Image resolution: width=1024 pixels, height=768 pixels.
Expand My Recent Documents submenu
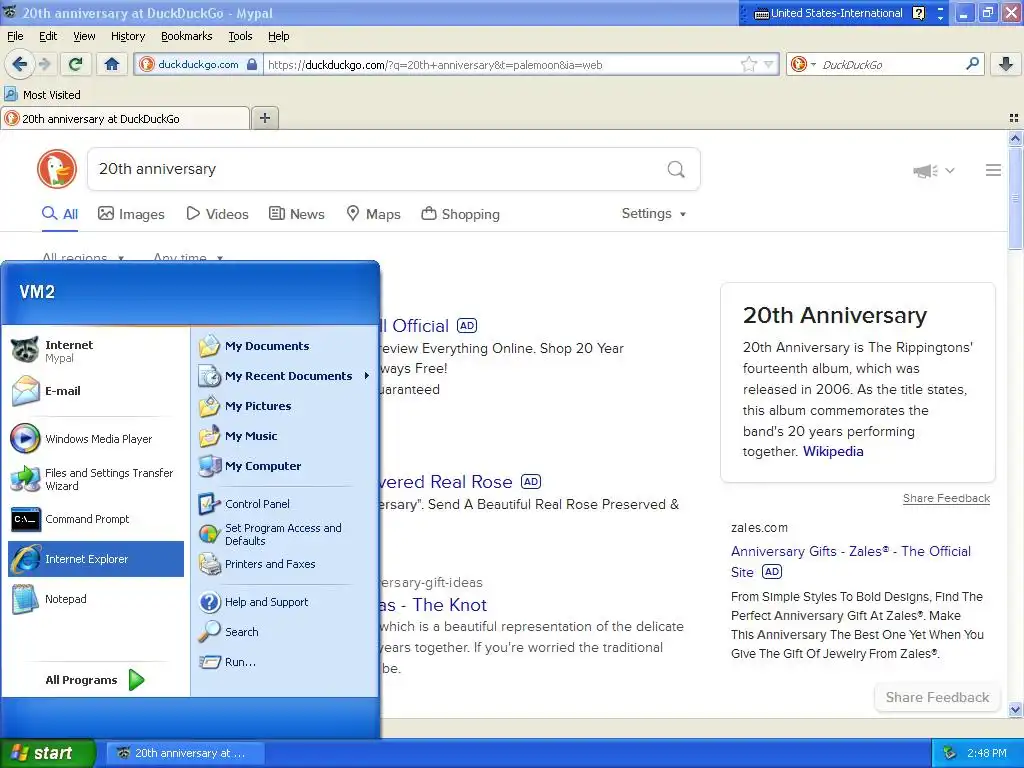[286, 376]
